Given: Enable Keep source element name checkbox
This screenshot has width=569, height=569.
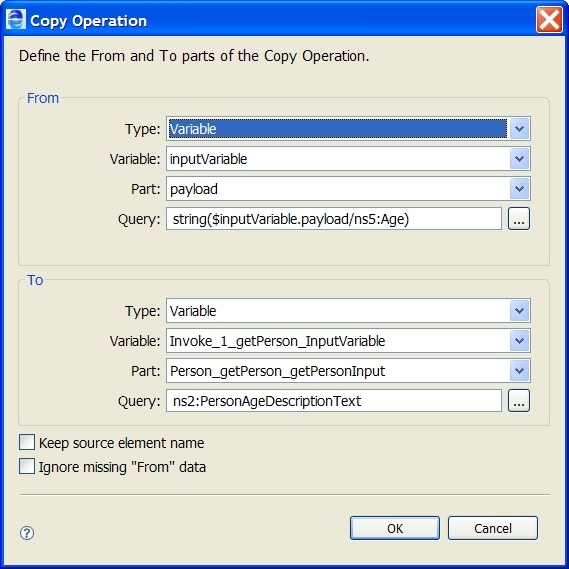Looking at the screenshot, I should (x=27, y=443).
